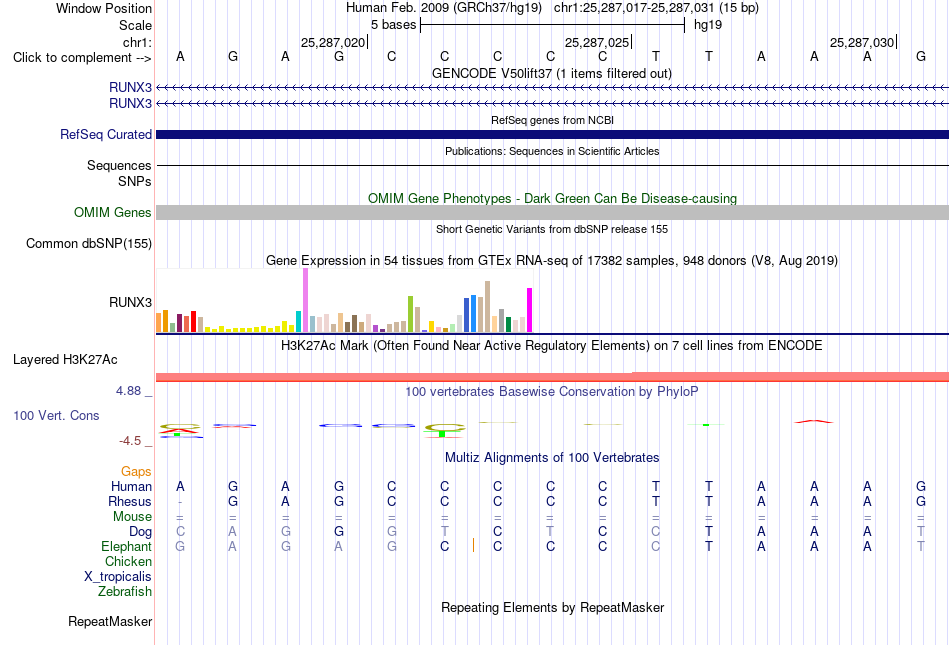Click the H3K27Ac Mark track title

click(551, 346)
